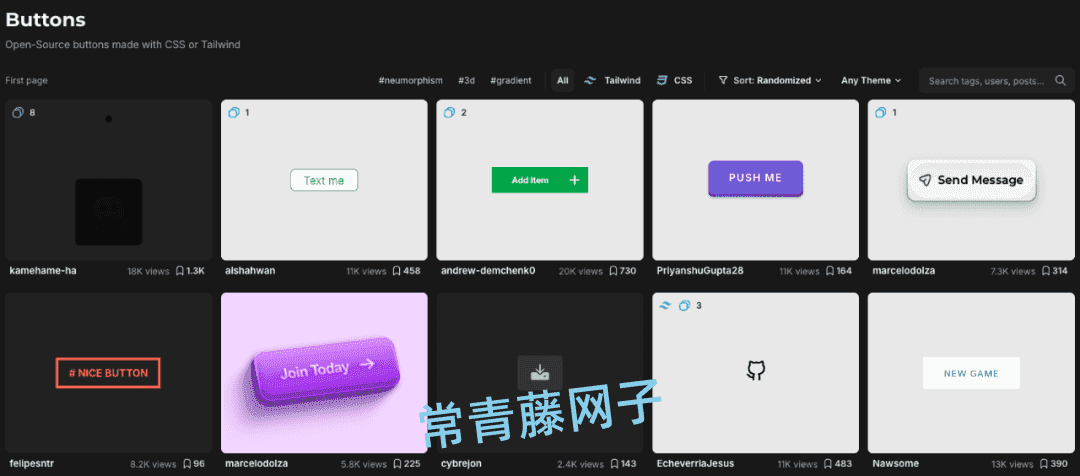Click the purple PUSH ME button
The height and width of the screenshot is (476, 1080).
[x=756, y=178]
